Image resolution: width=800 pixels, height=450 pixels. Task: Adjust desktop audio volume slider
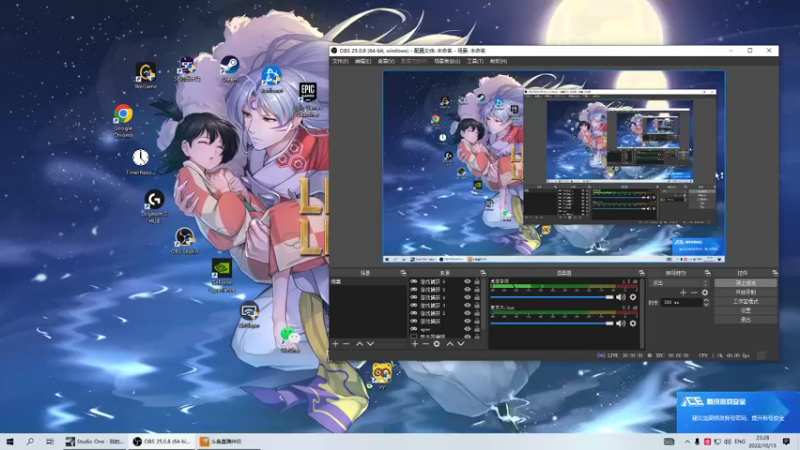pyautogui.click(x=552, y=297)
